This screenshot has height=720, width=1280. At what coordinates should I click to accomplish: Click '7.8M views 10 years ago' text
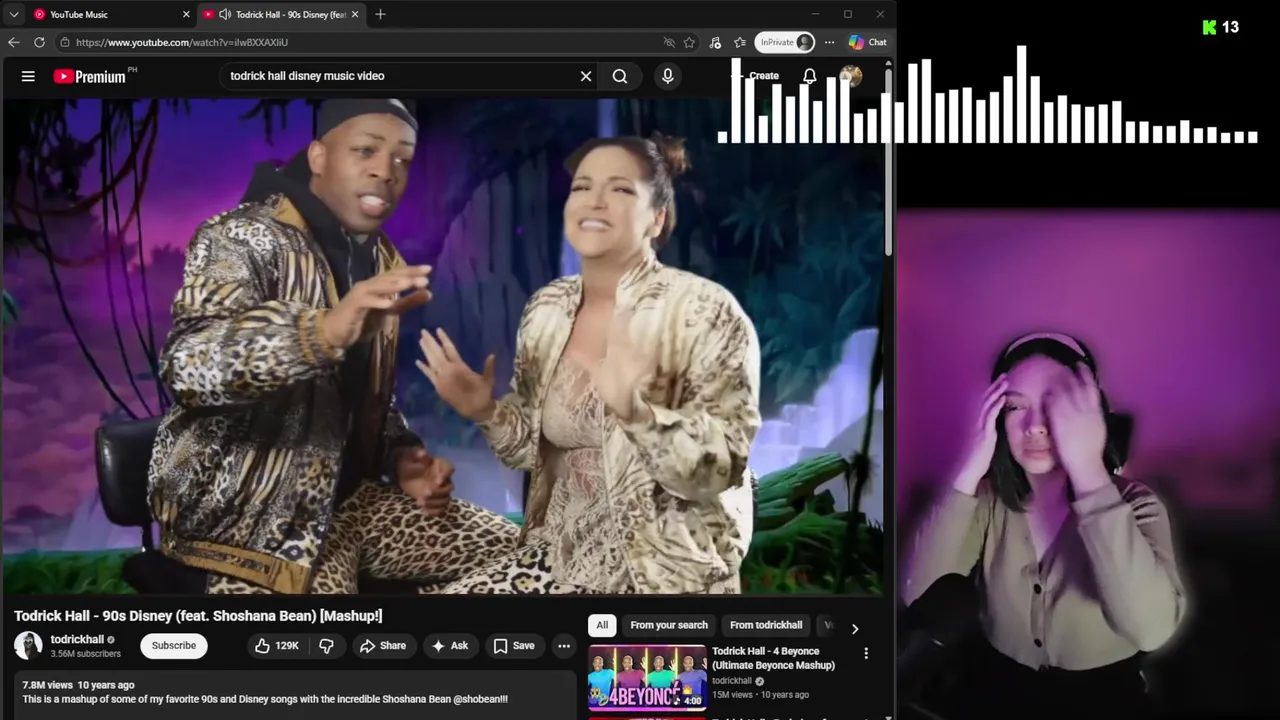tap(78, 685)
